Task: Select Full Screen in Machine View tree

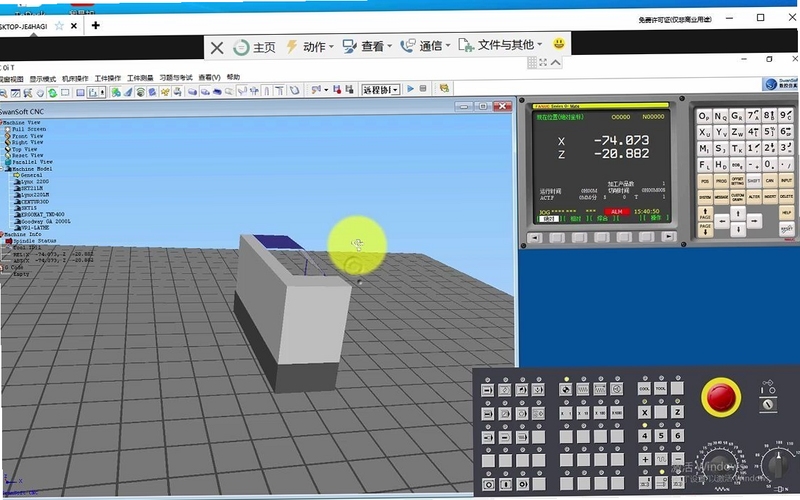Action: (x=29, y=129)
